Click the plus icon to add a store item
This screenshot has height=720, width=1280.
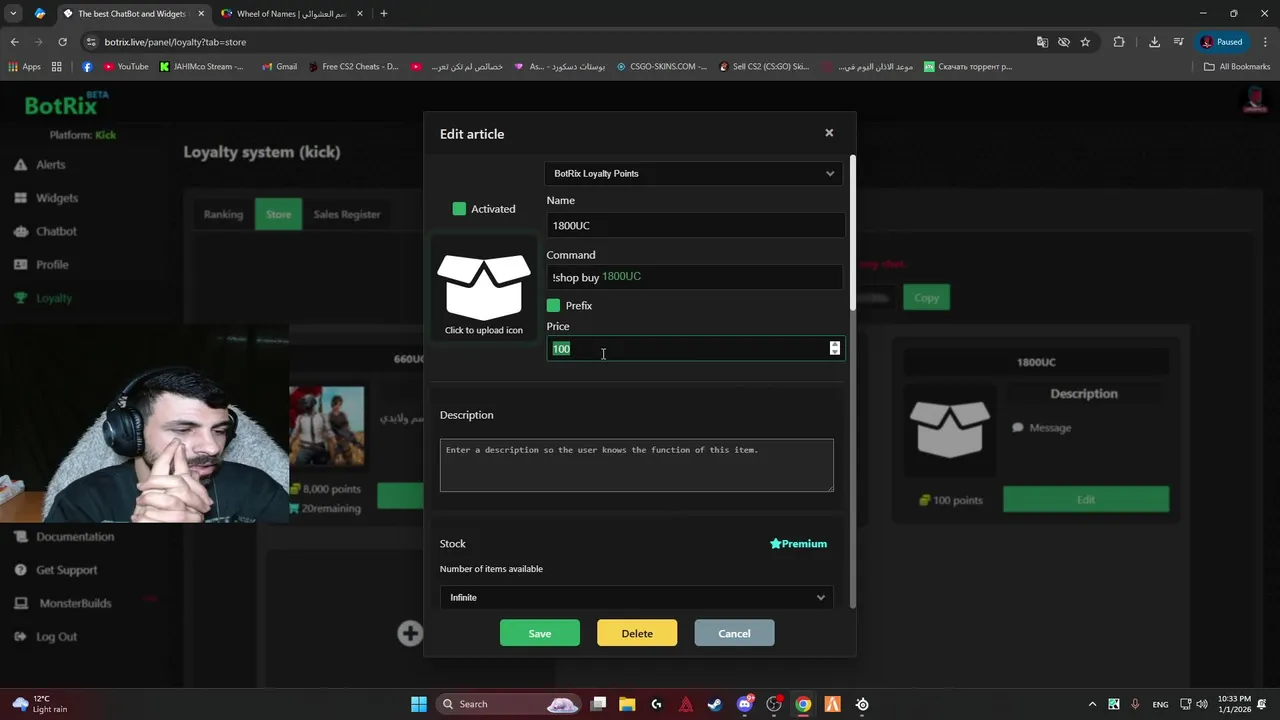[409, 633]
